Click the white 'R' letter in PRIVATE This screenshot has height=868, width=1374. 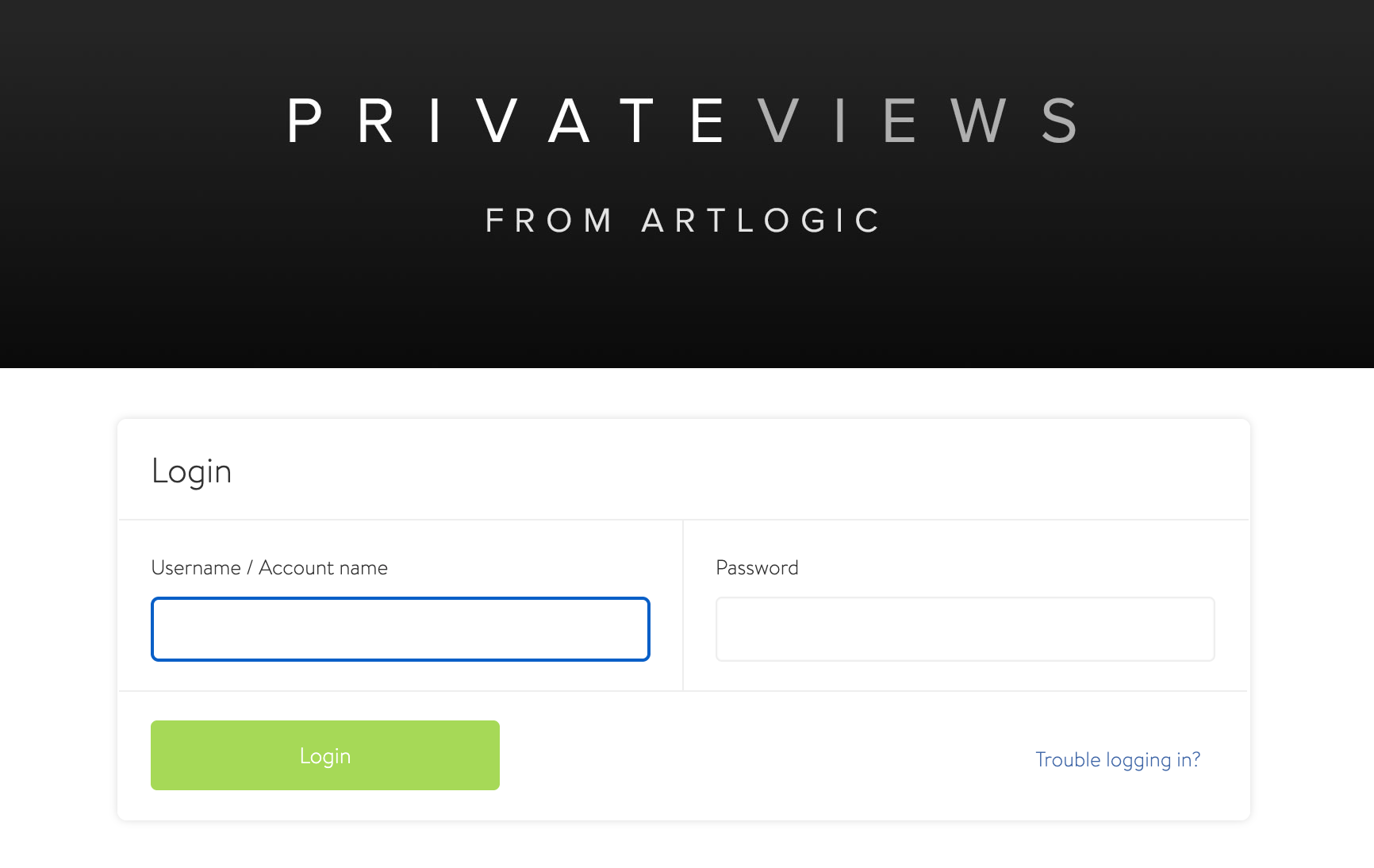pyautogui.click(x=376, y=121)
